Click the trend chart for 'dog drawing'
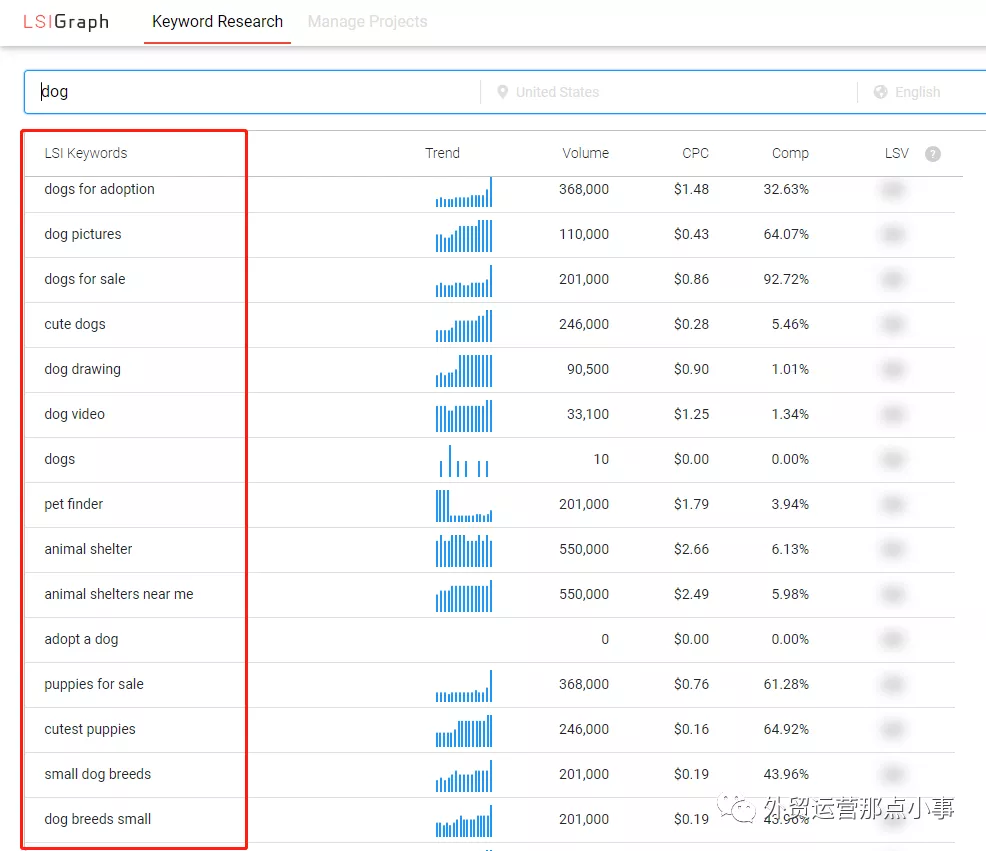This screenshot has width=986, height=851. pyautogui.click(x=464, y=370)
